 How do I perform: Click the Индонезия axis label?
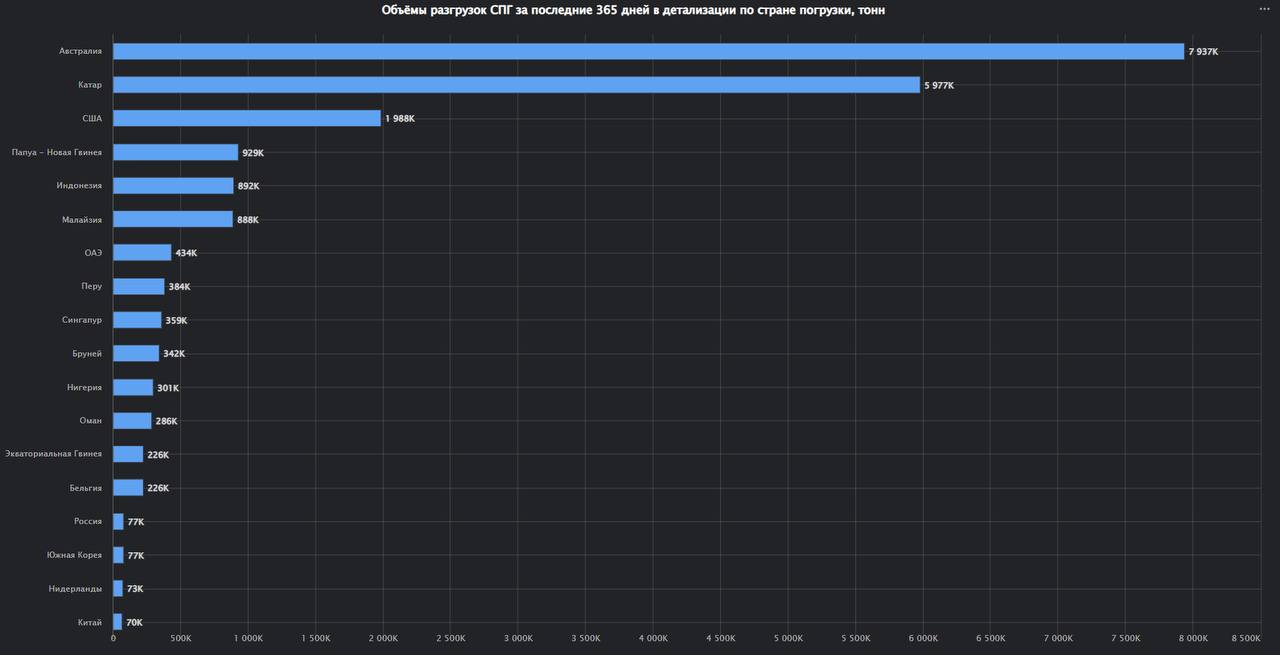click(x=79, y=186)
